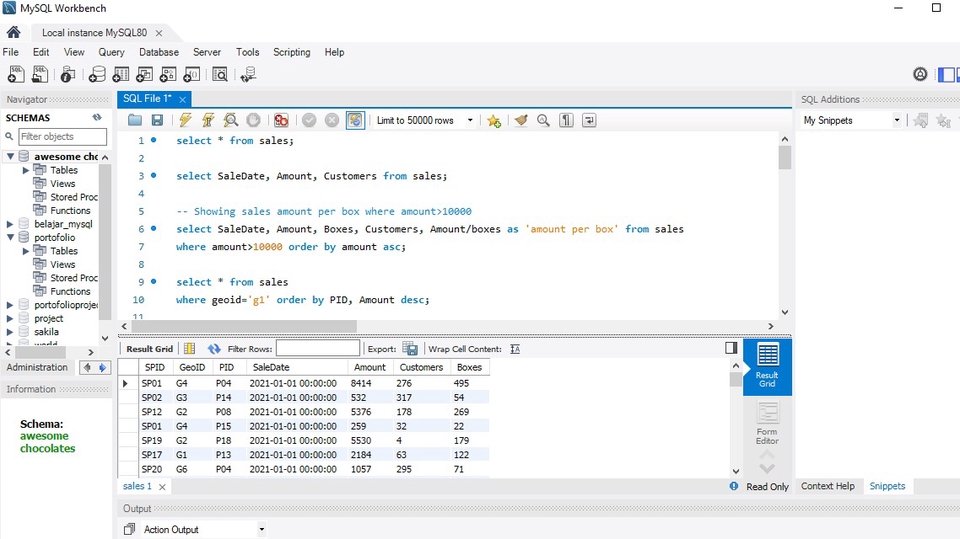Screen dimensions: 960x539
Task: Open the object inspector icon
Action: coord(67,74)
